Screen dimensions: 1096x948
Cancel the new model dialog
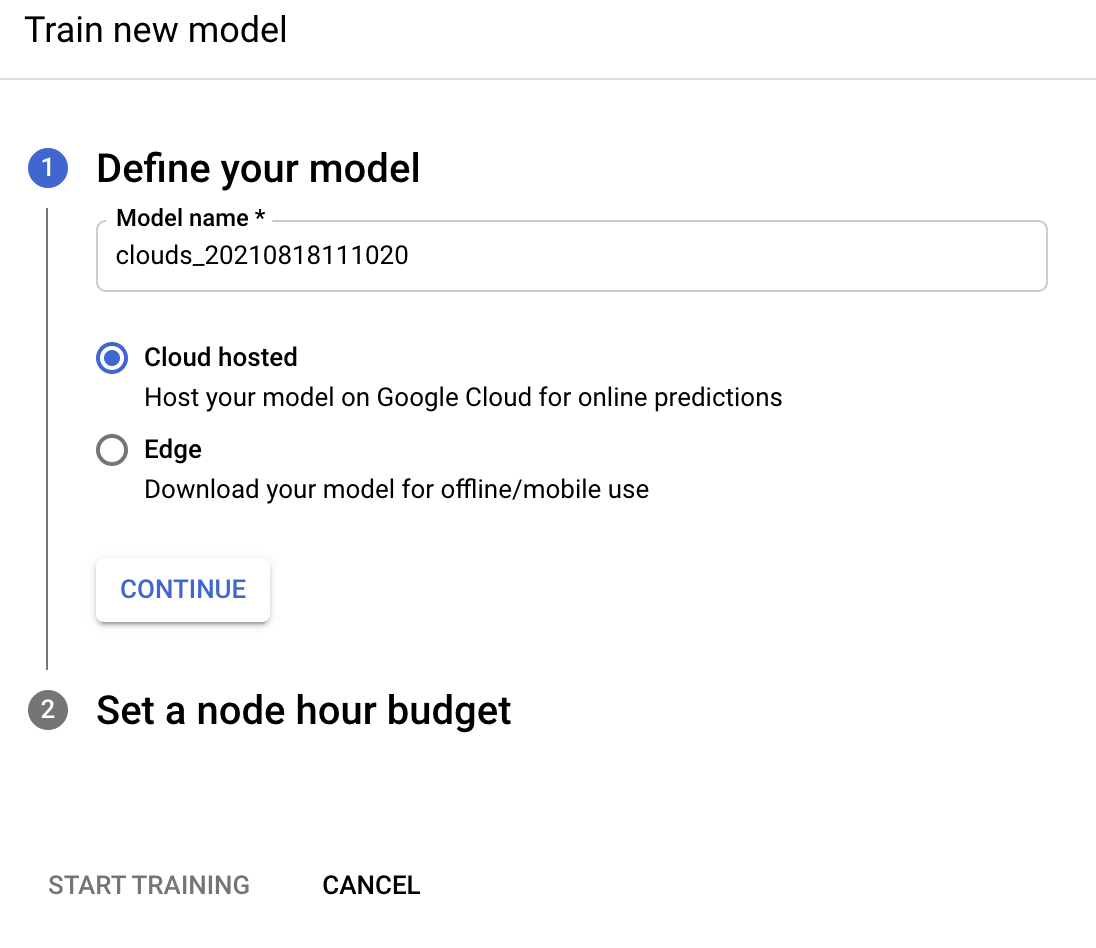tap(371, 885)
